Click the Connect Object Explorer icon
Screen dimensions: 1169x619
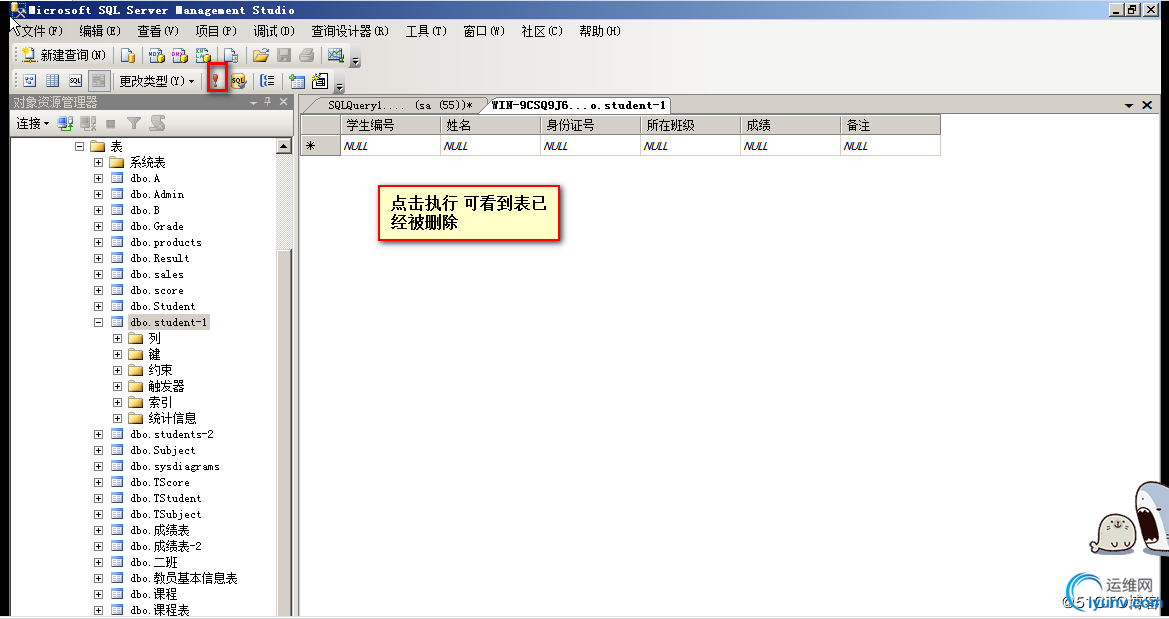pyautogui.click(x=66, y=124)
